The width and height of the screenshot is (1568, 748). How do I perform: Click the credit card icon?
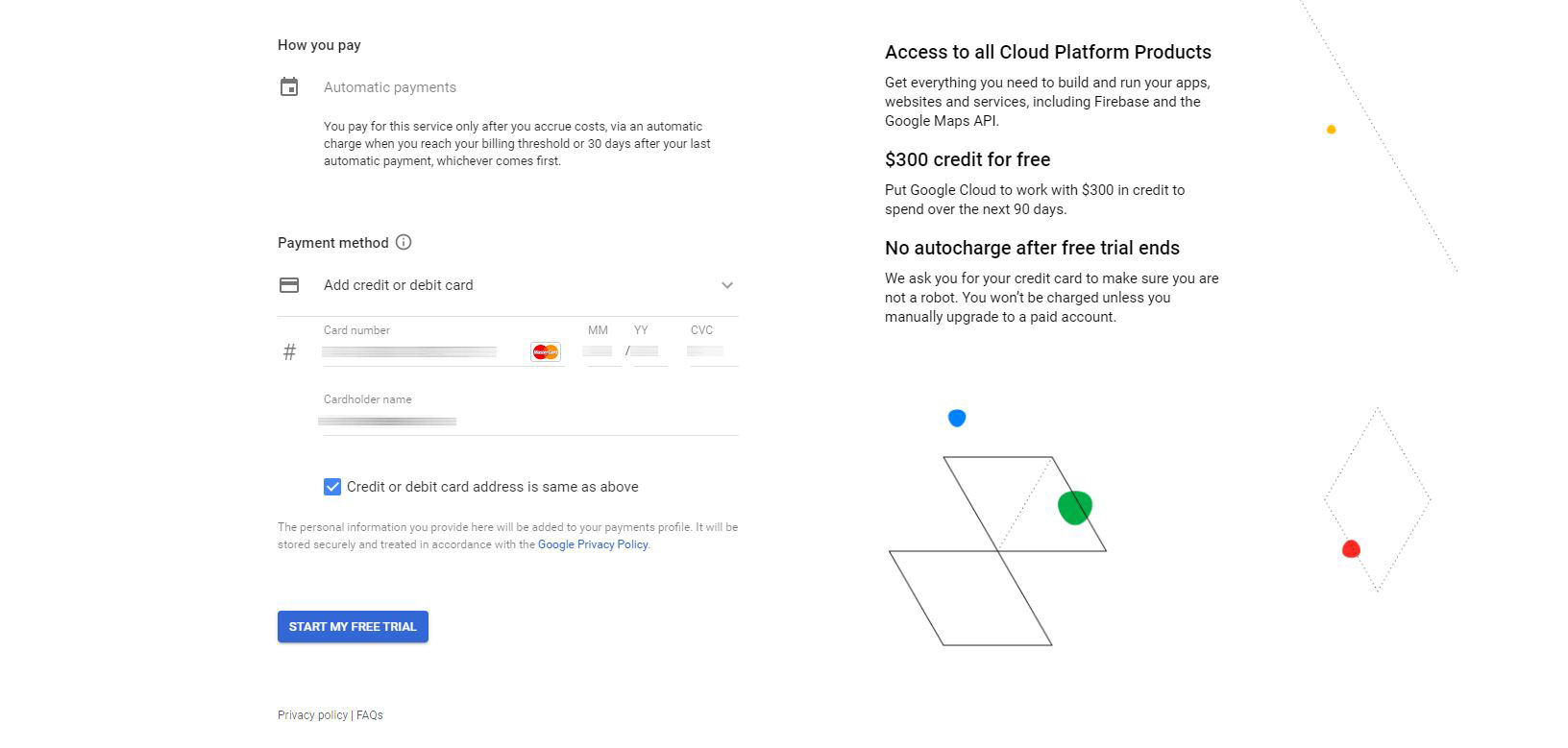[x=289, y=285]
